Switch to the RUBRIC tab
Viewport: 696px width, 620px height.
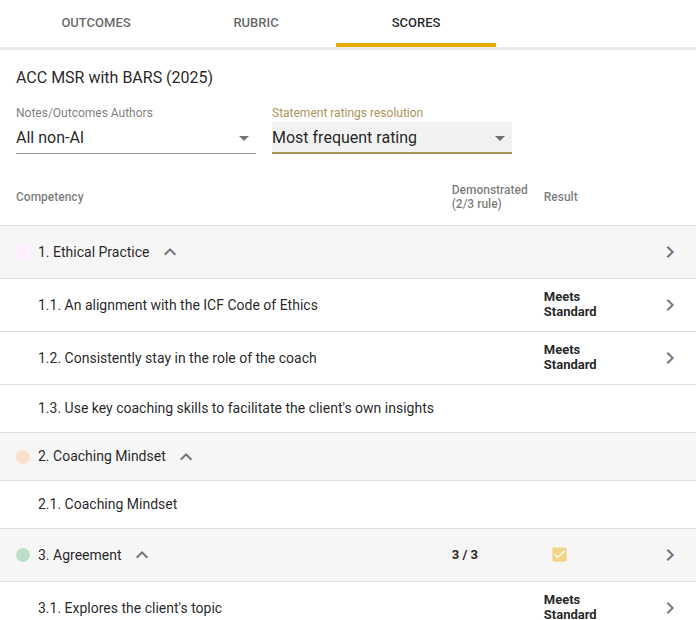pos(256,23)
